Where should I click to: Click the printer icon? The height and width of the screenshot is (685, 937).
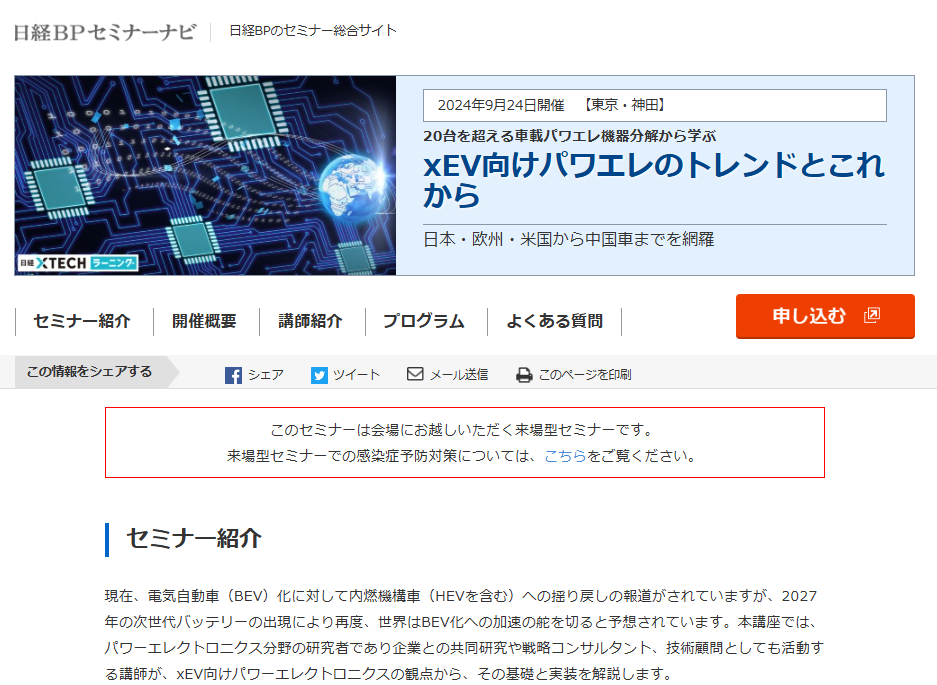coord(524,375)
